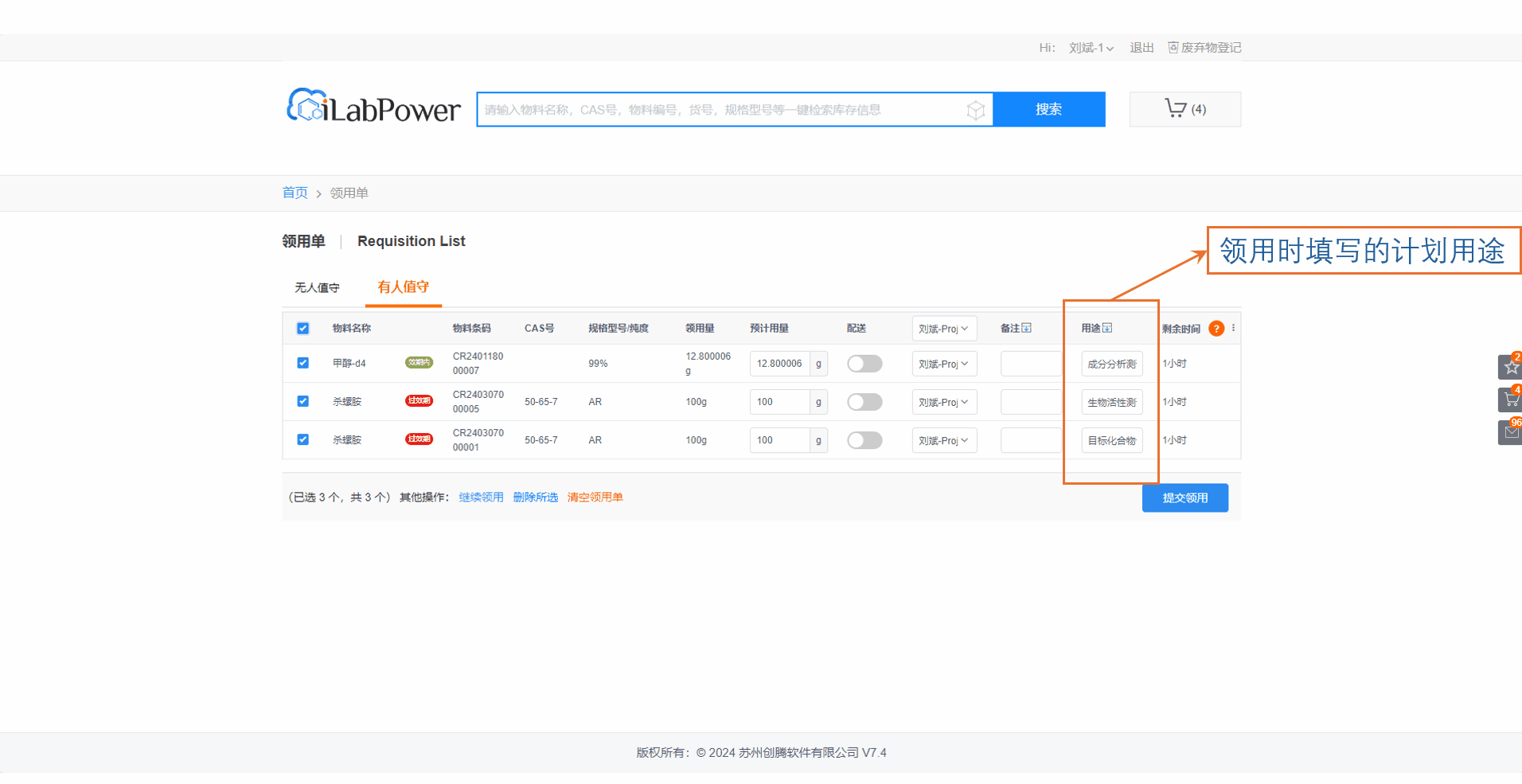
Task: Open the shopping cart with 4 items
Action: pyautogui.click(x=1184, y=109)
